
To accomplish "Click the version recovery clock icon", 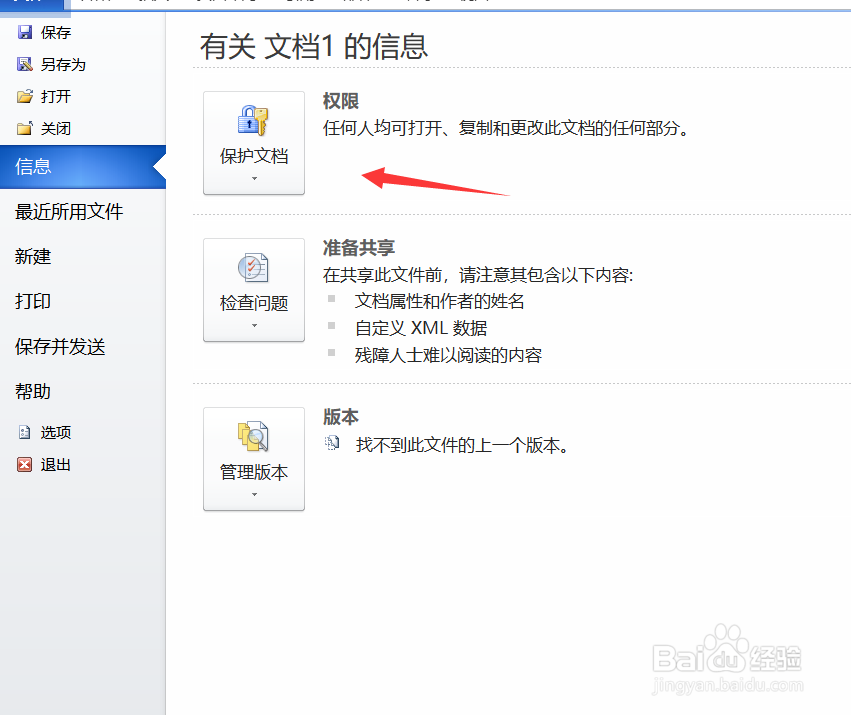I will [331, 444].
